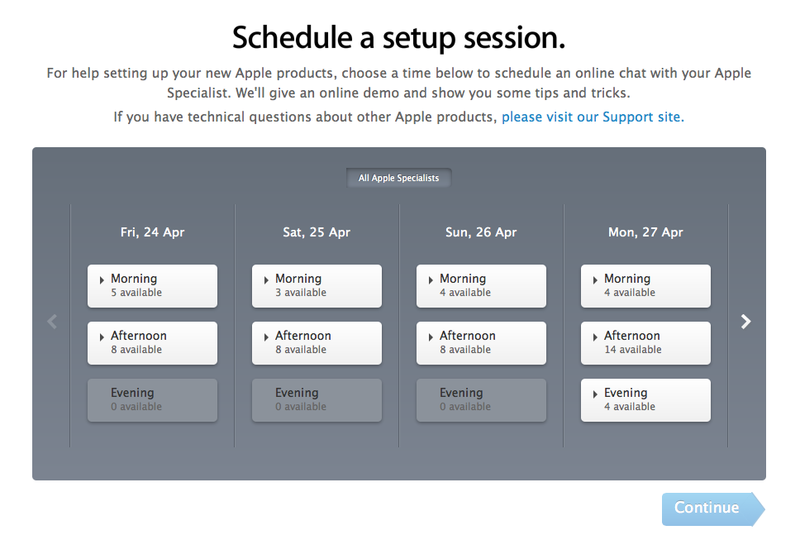Show next dates with right arrow
Viewport: 800px width, 535px height.
(x=745, y=321)
